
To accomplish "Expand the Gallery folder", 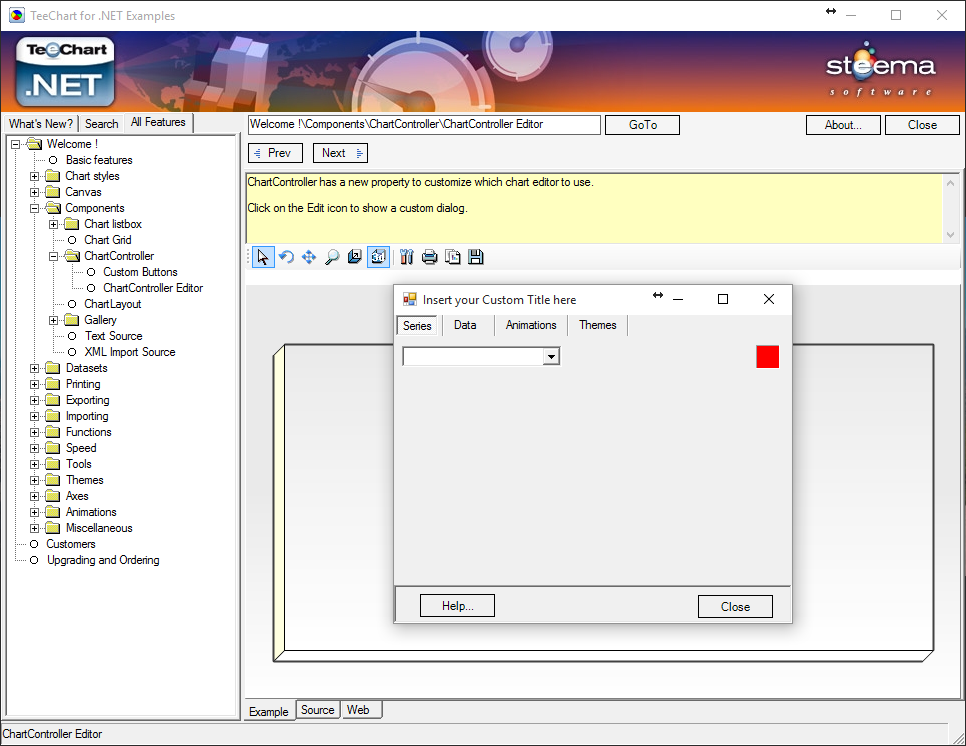I will (54, 320).
